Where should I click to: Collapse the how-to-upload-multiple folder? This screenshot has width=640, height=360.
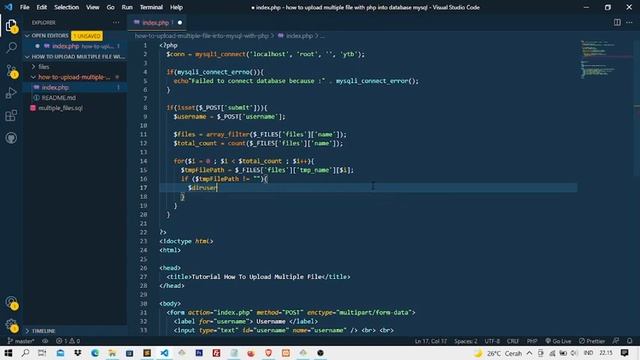75,77
